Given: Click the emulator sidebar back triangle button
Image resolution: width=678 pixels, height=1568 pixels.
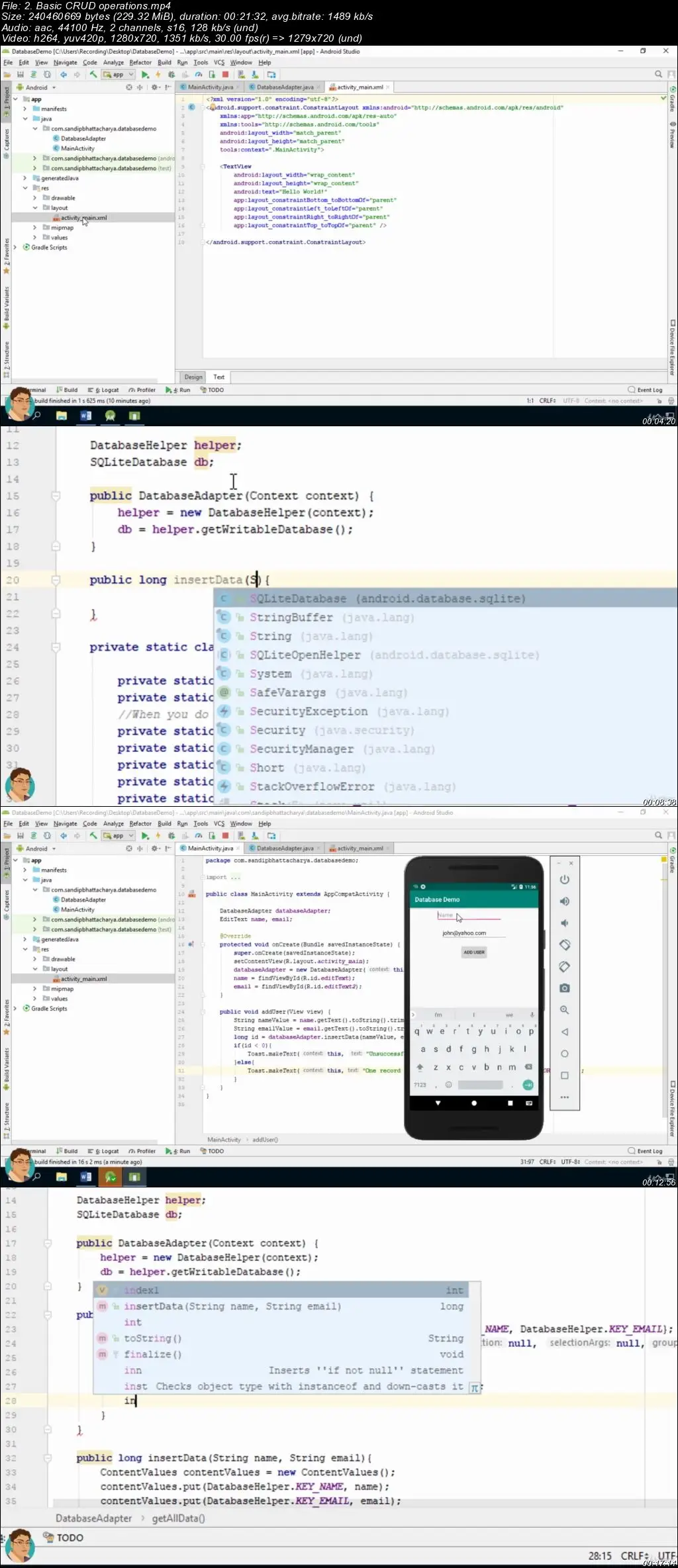Looking at the screenshot, I should coord(564,1032).
